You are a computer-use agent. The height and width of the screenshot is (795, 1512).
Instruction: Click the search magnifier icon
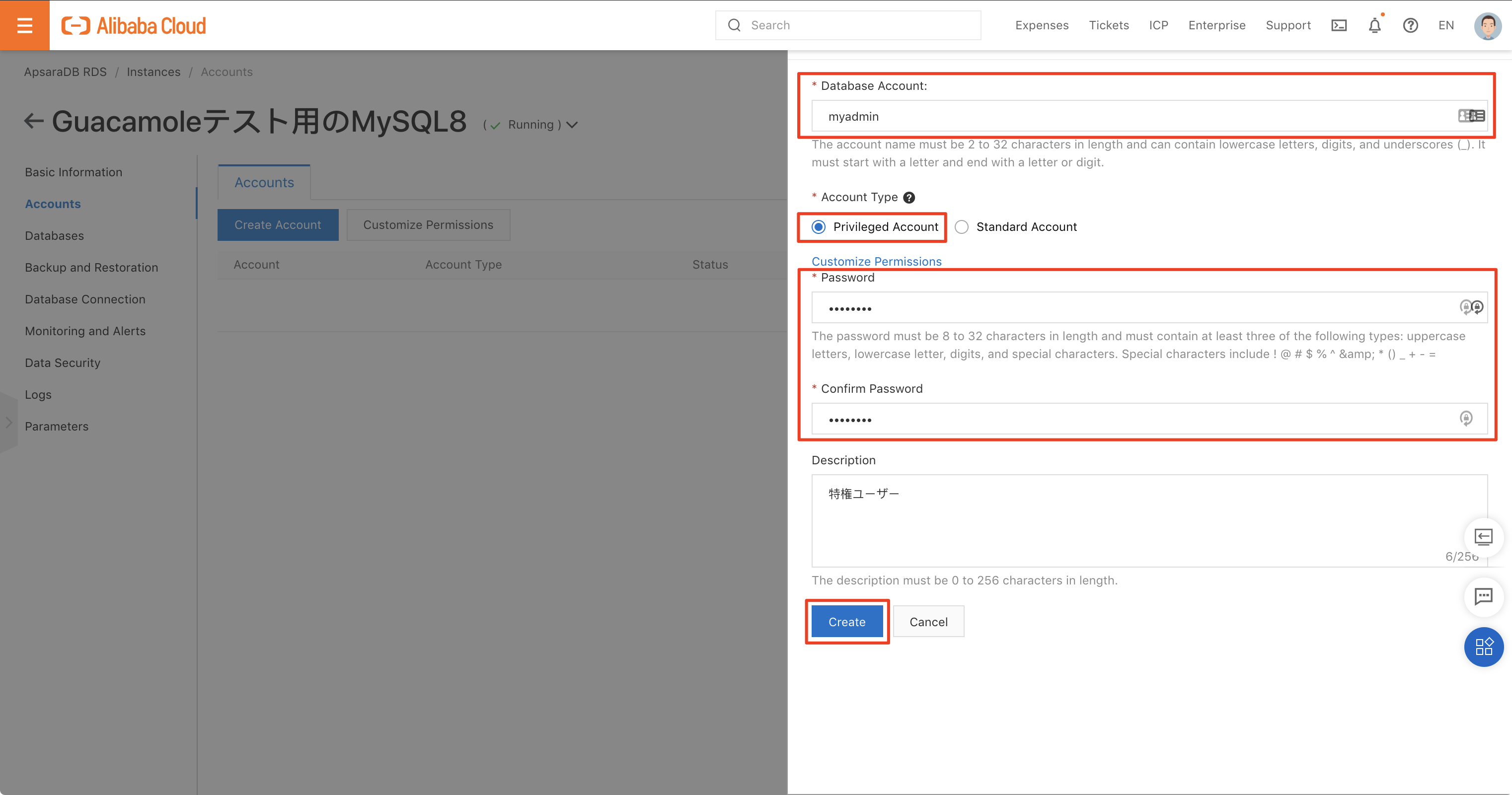coord(734,25)
